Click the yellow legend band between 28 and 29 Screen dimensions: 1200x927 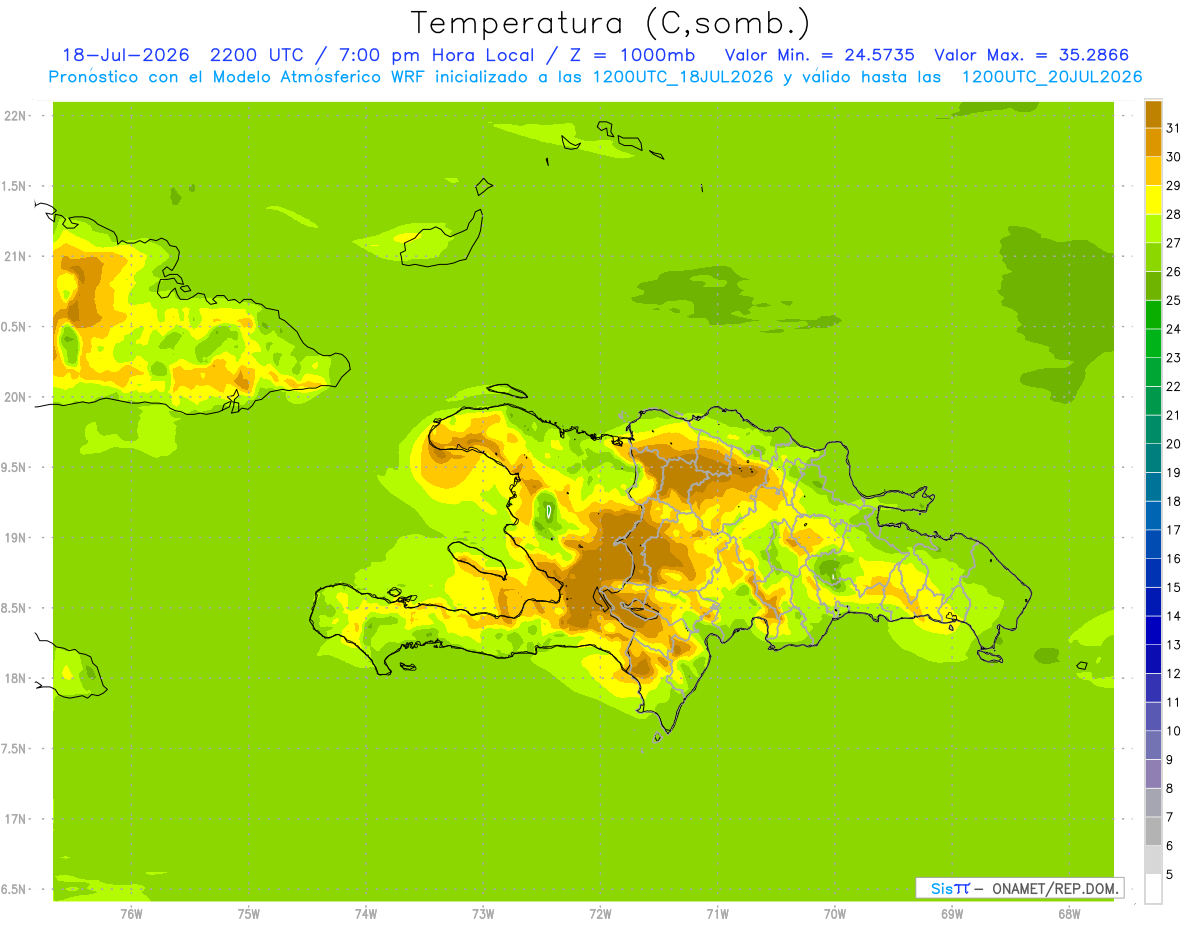pos(1153,200)
